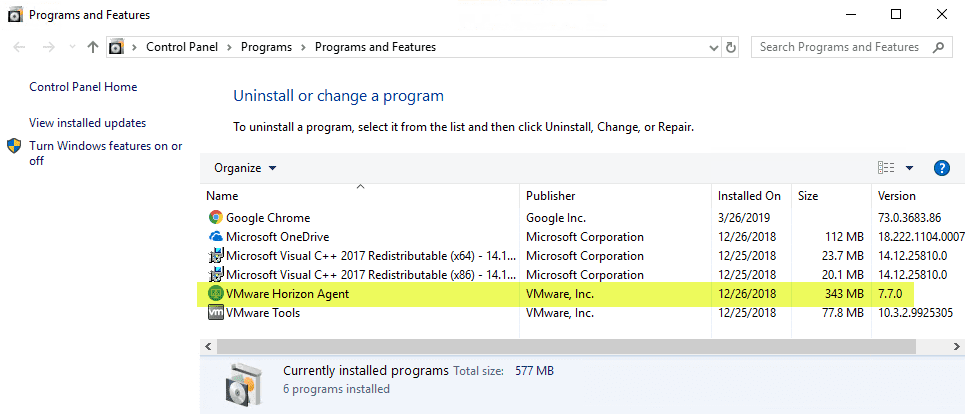Click the Microsoft OneDrive cloud icon
This screenshot has height=414, width=965.
coord(216,237)
